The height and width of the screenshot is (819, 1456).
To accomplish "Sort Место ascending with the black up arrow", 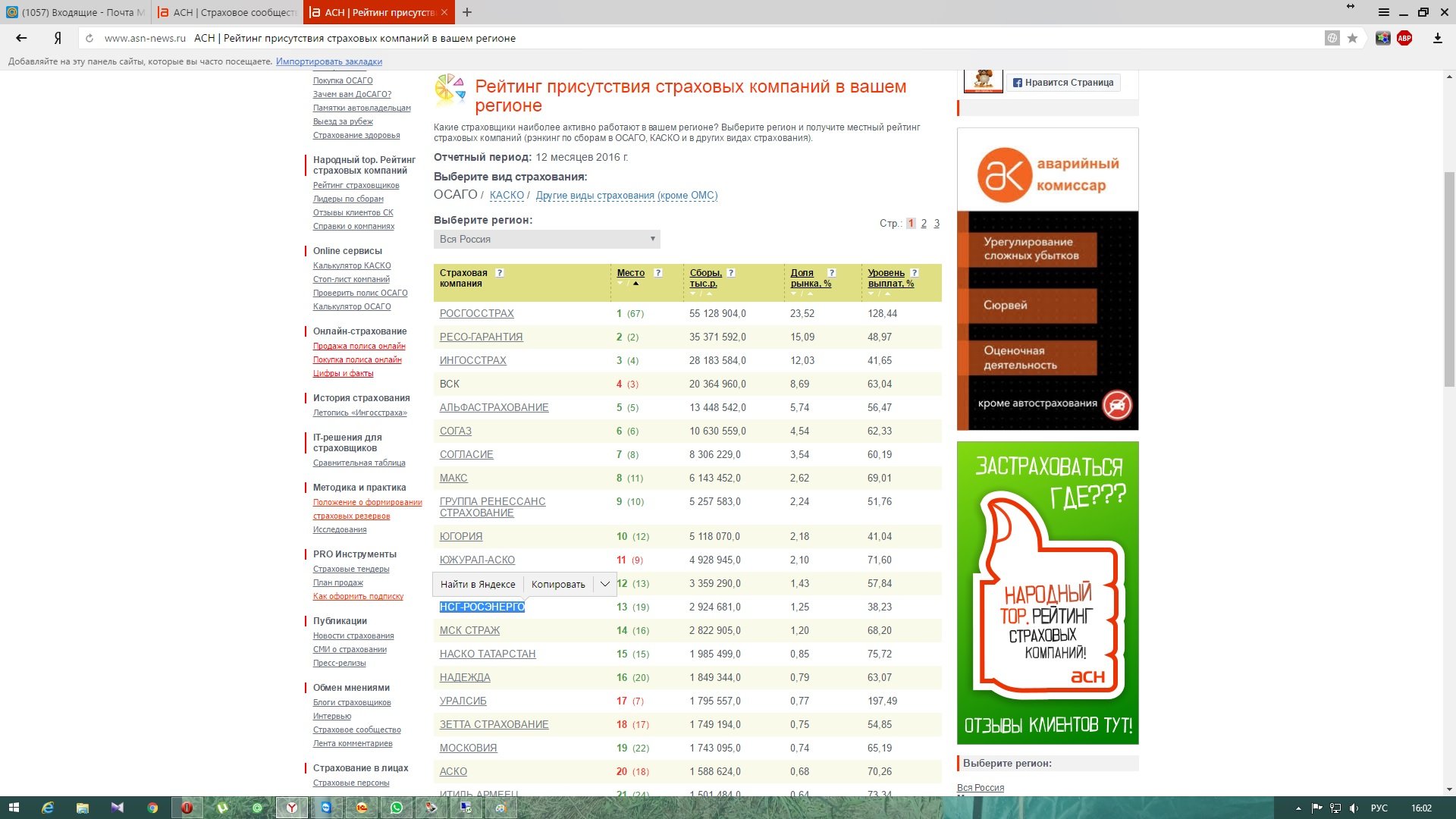I will (x=635, y=284).
